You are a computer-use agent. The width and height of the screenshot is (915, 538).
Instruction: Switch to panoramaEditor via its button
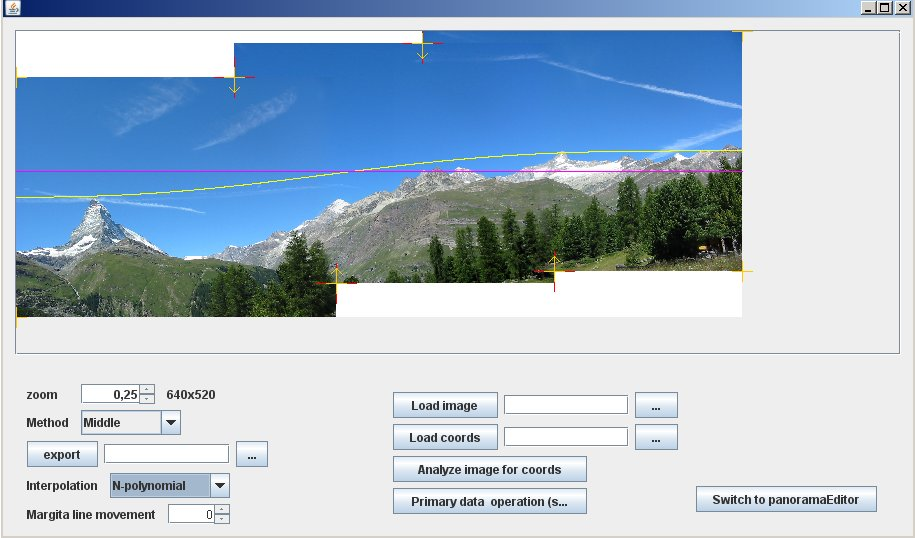click(x=786, y=499)
